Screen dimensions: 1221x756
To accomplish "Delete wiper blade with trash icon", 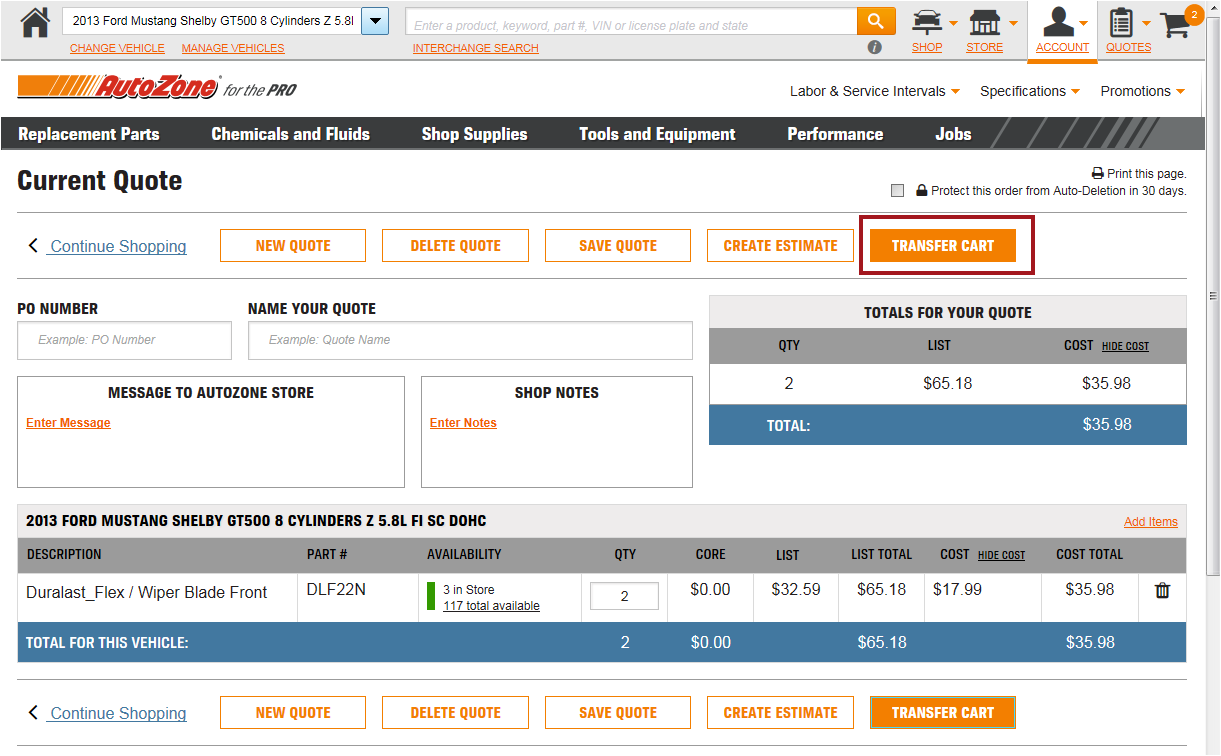I will [1162, 591].
